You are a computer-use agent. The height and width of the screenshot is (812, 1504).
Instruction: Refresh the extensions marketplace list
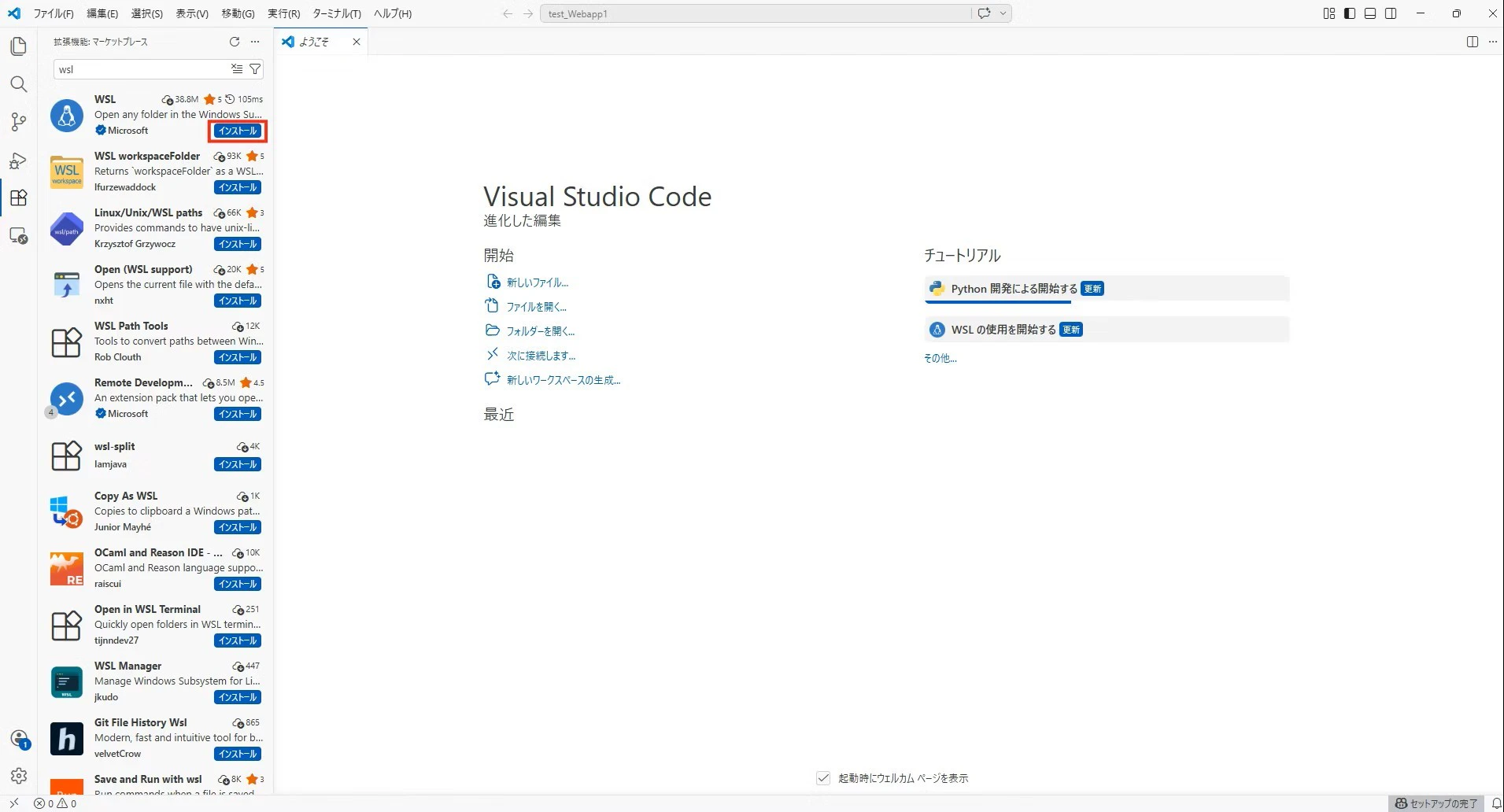click(x=235, y=42)
